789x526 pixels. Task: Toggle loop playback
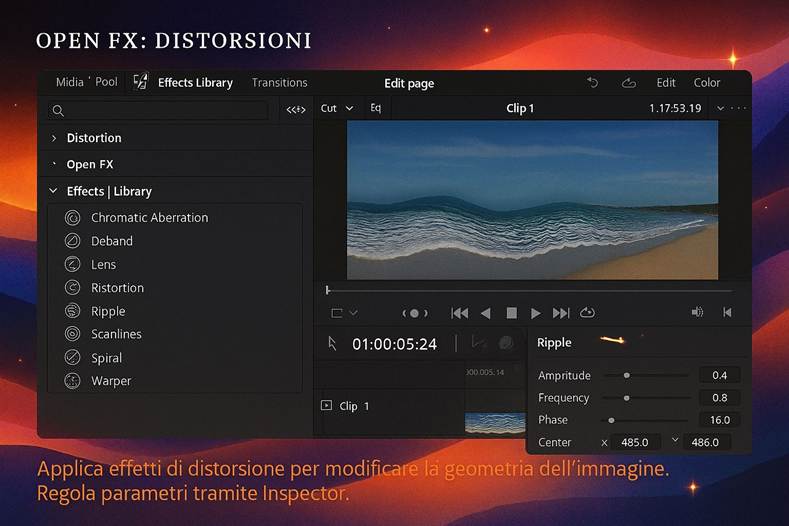point(587,313)
